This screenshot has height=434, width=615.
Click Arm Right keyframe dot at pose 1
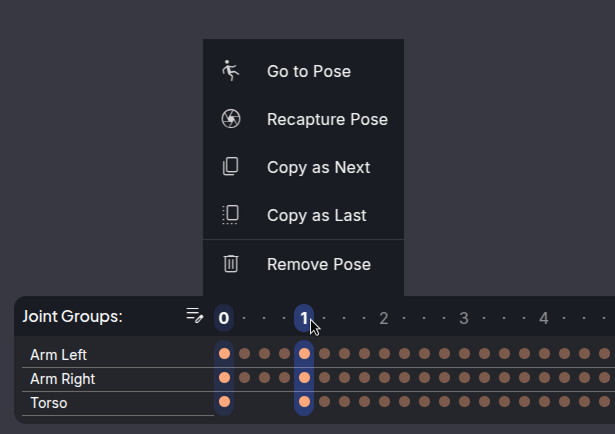pos(304,378)
